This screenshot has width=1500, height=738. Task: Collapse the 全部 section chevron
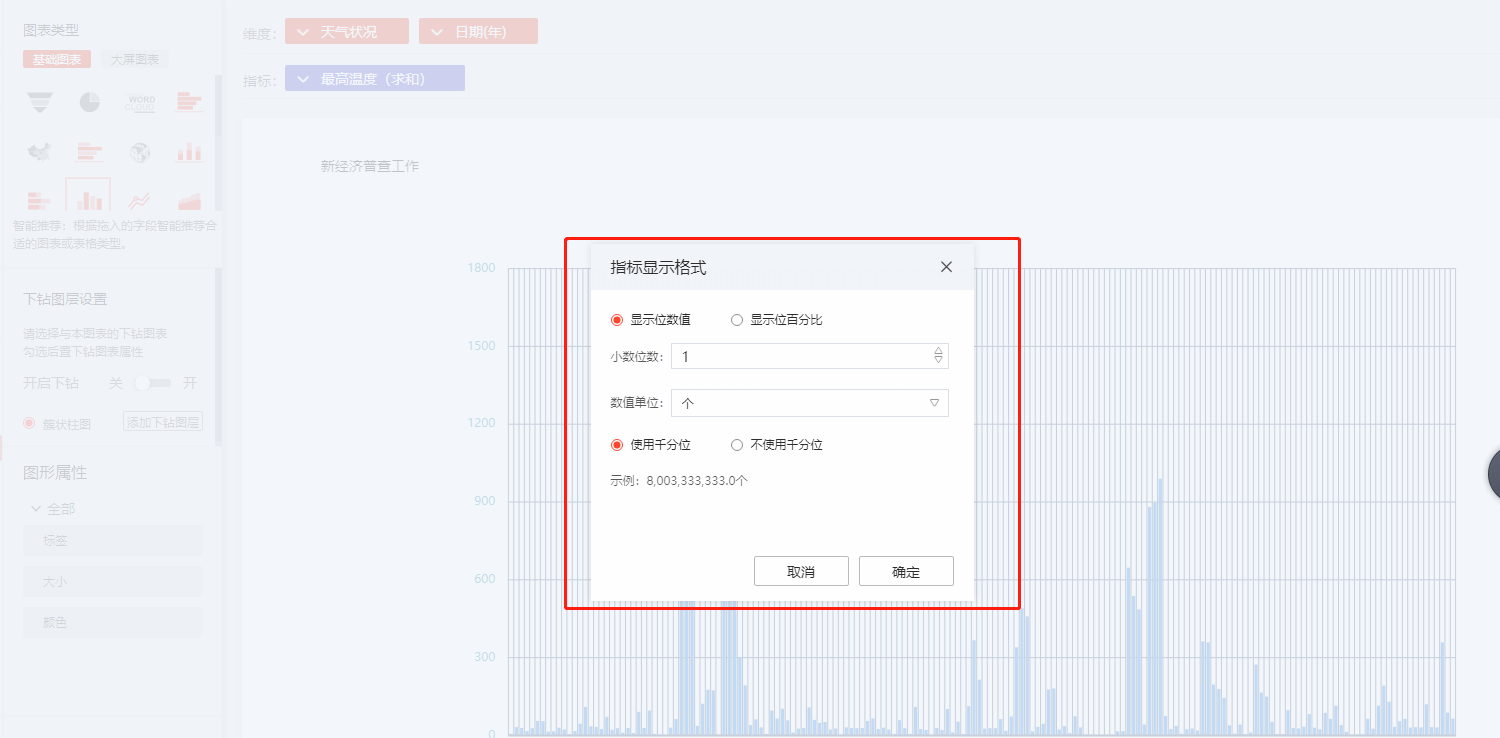coord(36,509)
